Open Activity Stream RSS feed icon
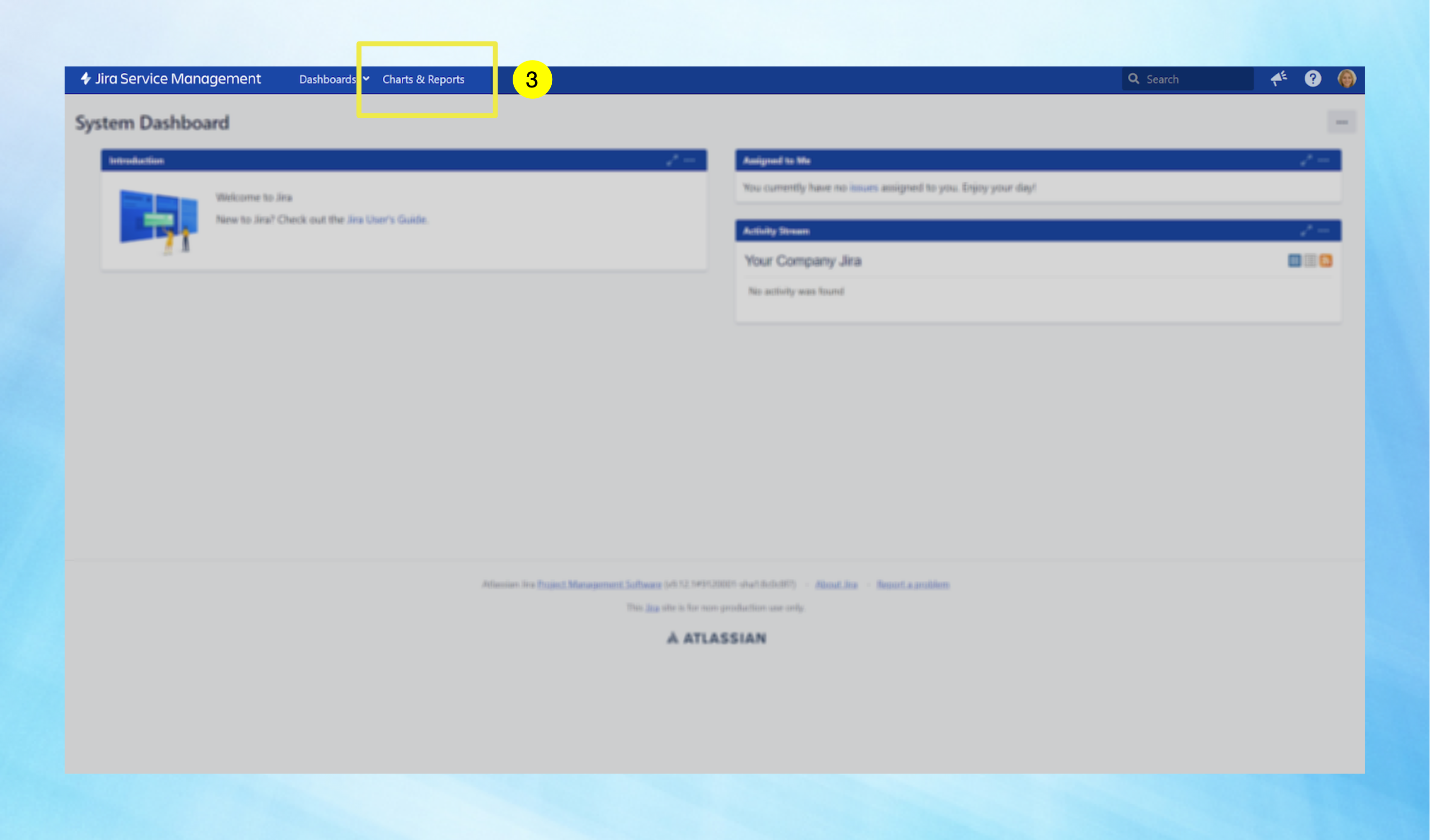The image size is (1430, 840). 1325,260
